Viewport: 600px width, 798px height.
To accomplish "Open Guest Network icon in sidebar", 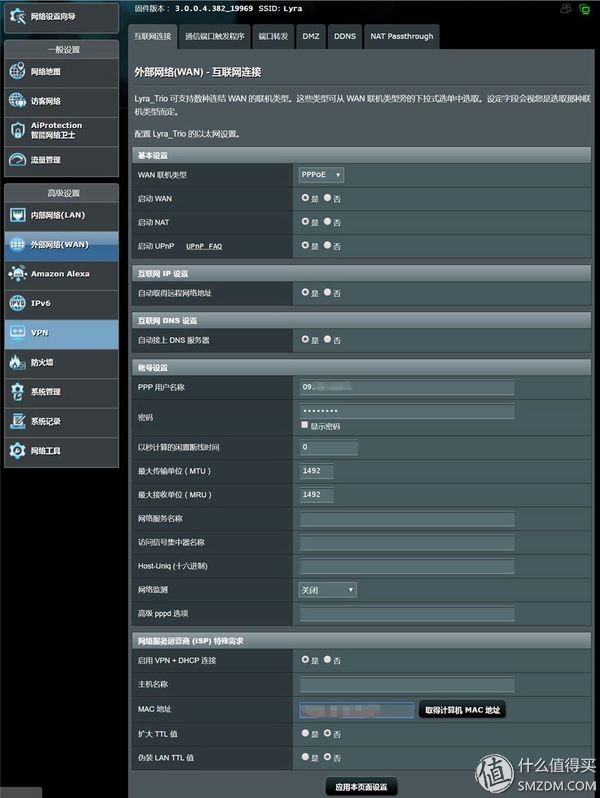I will (x=17, y=100).
